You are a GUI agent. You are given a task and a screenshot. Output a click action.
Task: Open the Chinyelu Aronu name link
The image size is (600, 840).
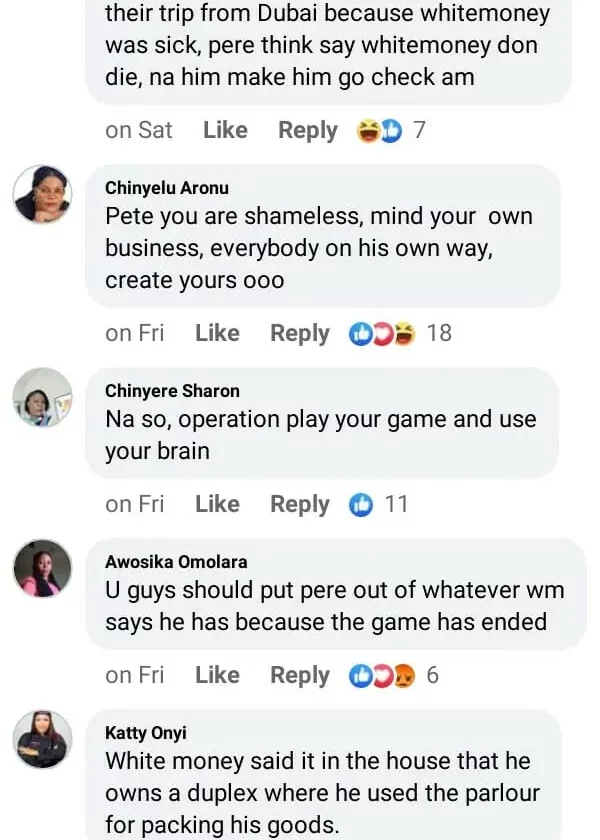coord(167,187)
